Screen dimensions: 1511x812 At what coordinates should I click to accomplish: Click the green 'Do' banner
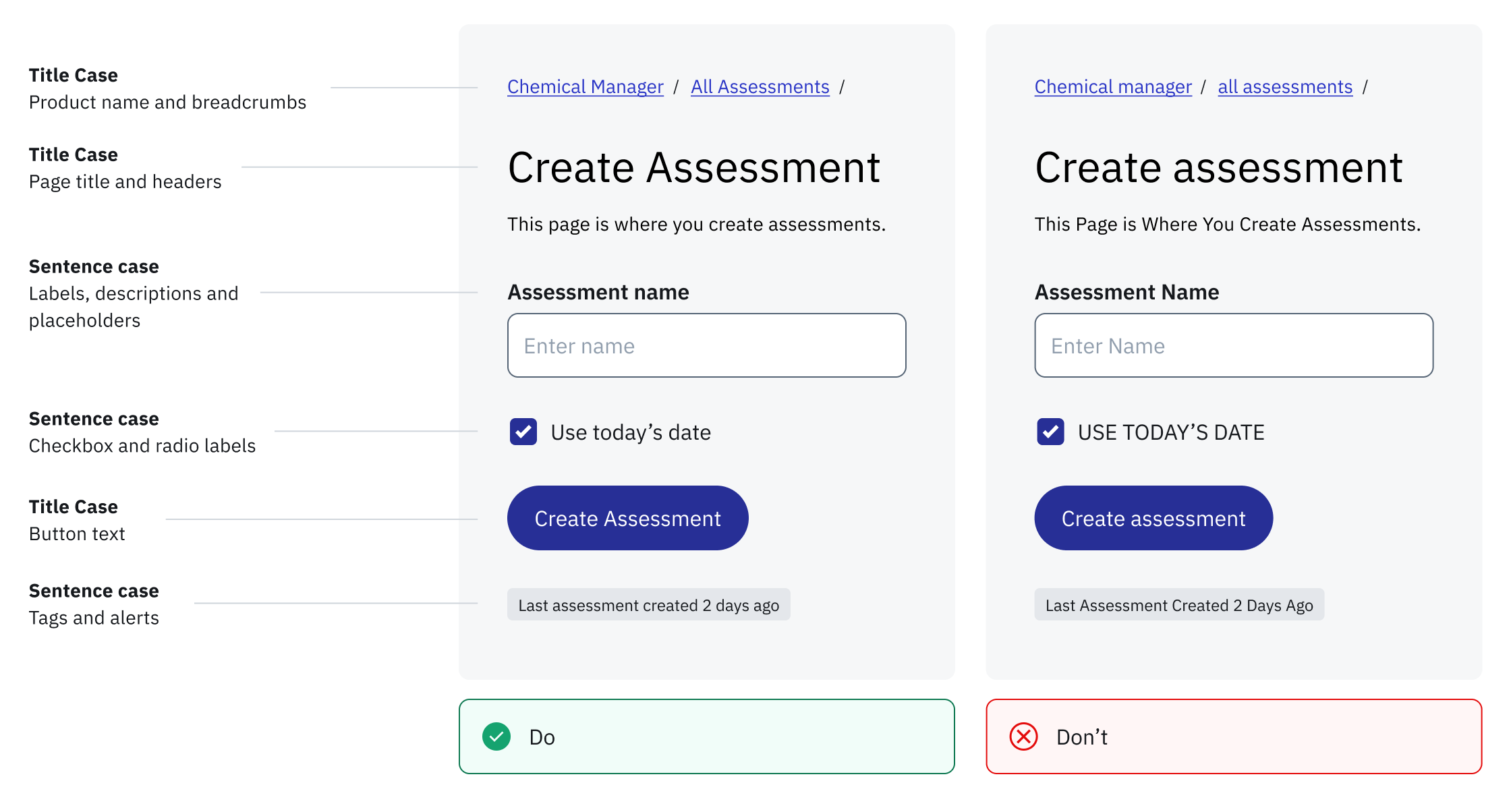pyautogui.click(x=706, y=736)
